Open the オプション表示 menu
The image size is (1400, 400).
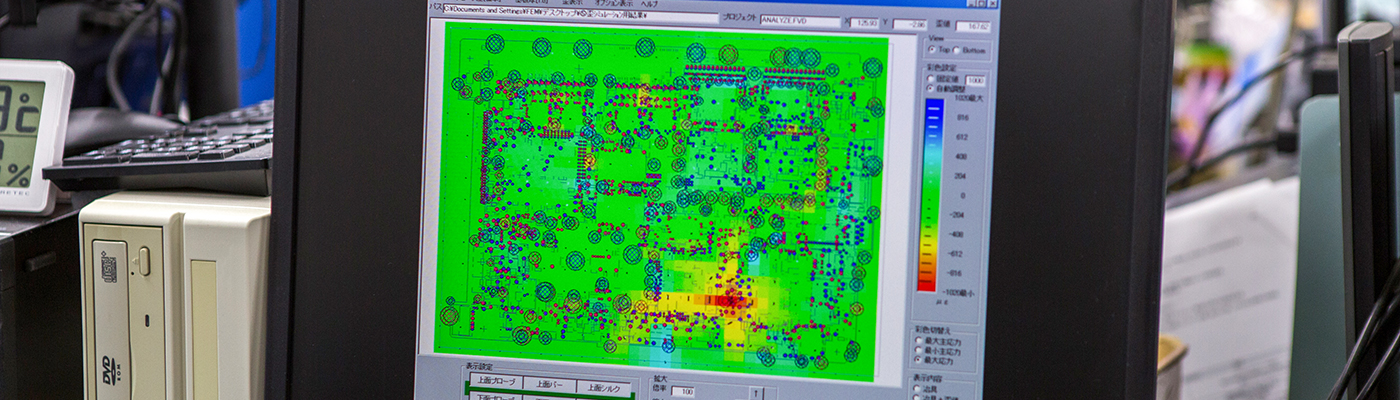point(614,3)
